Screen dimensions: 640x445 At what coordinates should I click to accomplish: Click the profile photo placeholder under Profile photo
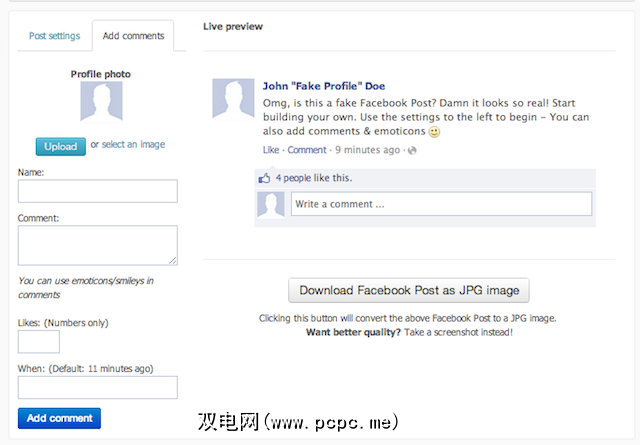click(101, 102)
